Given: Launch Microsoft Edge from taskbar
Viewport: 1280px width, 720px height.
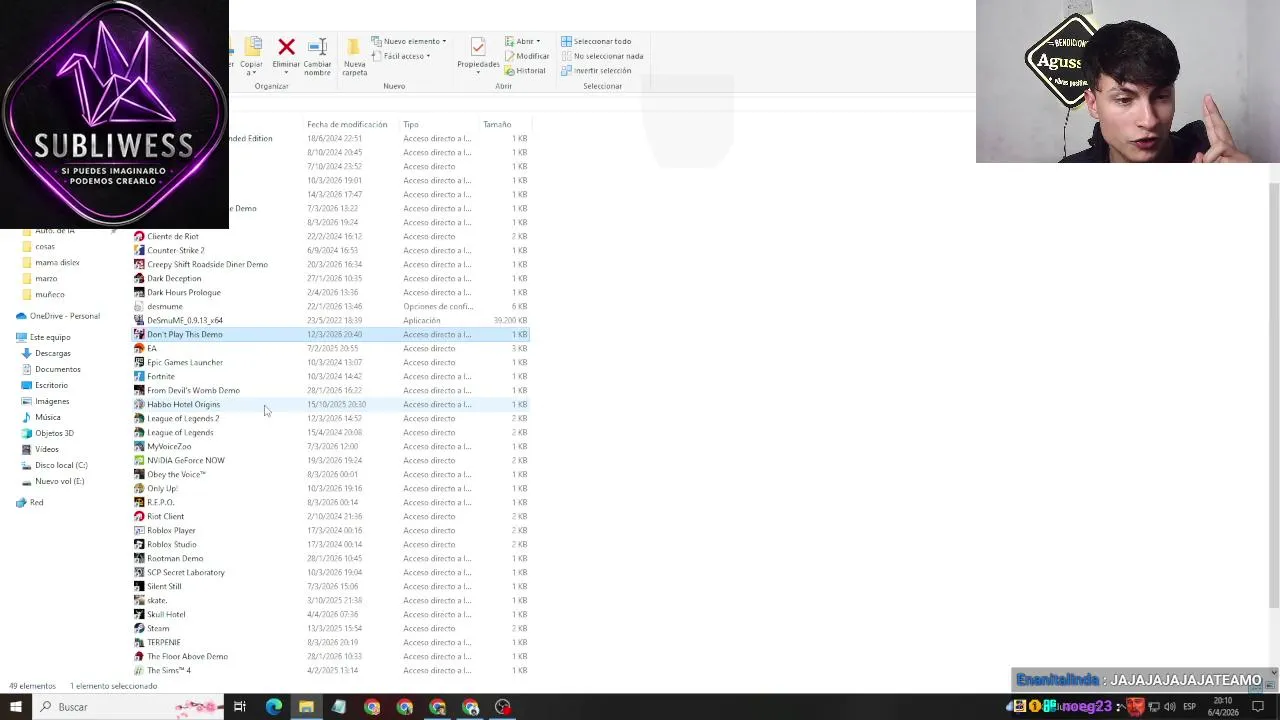Looking at the screenshot, I should pyautogui.click(x=273, y=707).
